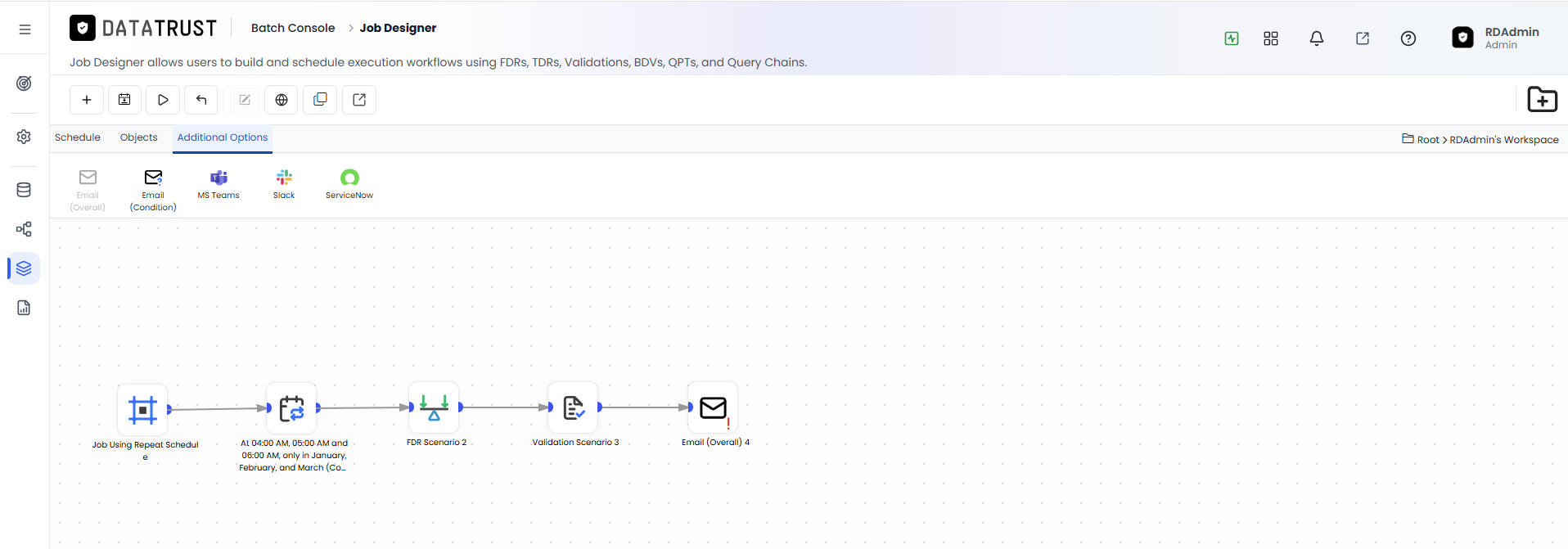Select the Email (Overall) option icon
Screen dimensions: 1568x549
tap(88, 190)
